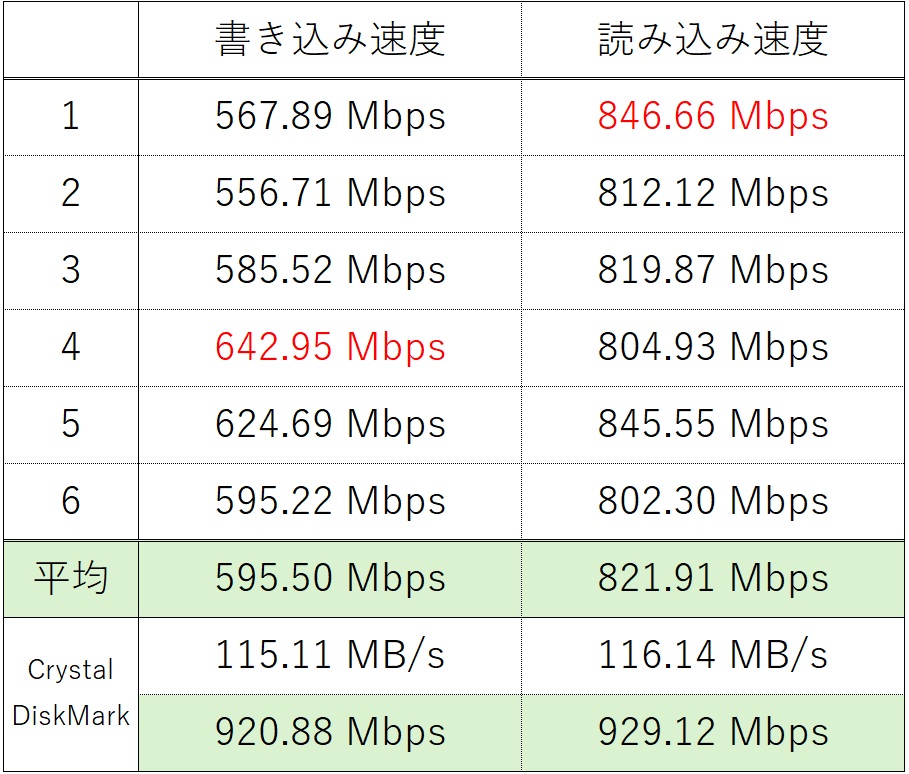Select the 595.22 Mbps cell
The height and width of the screenshot is (774, 909).
330,501
